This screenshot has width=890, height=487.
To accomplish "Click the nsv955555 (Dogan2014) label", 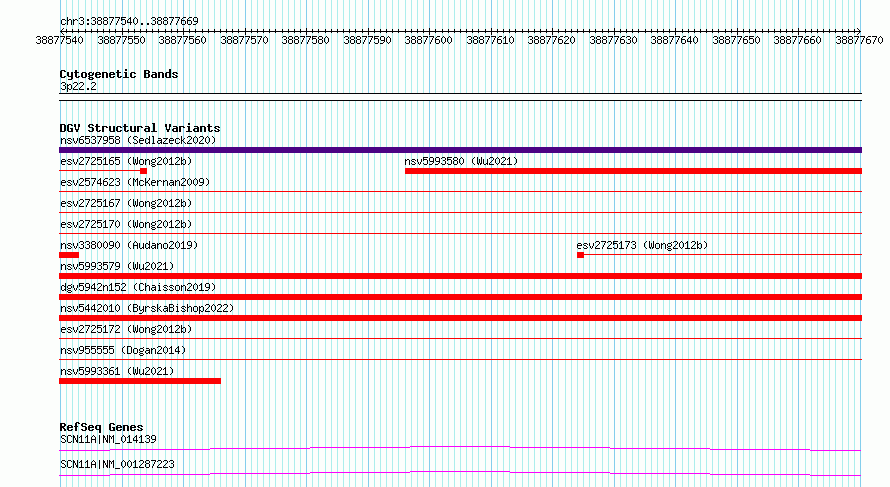I will click(x=123, y=350).
